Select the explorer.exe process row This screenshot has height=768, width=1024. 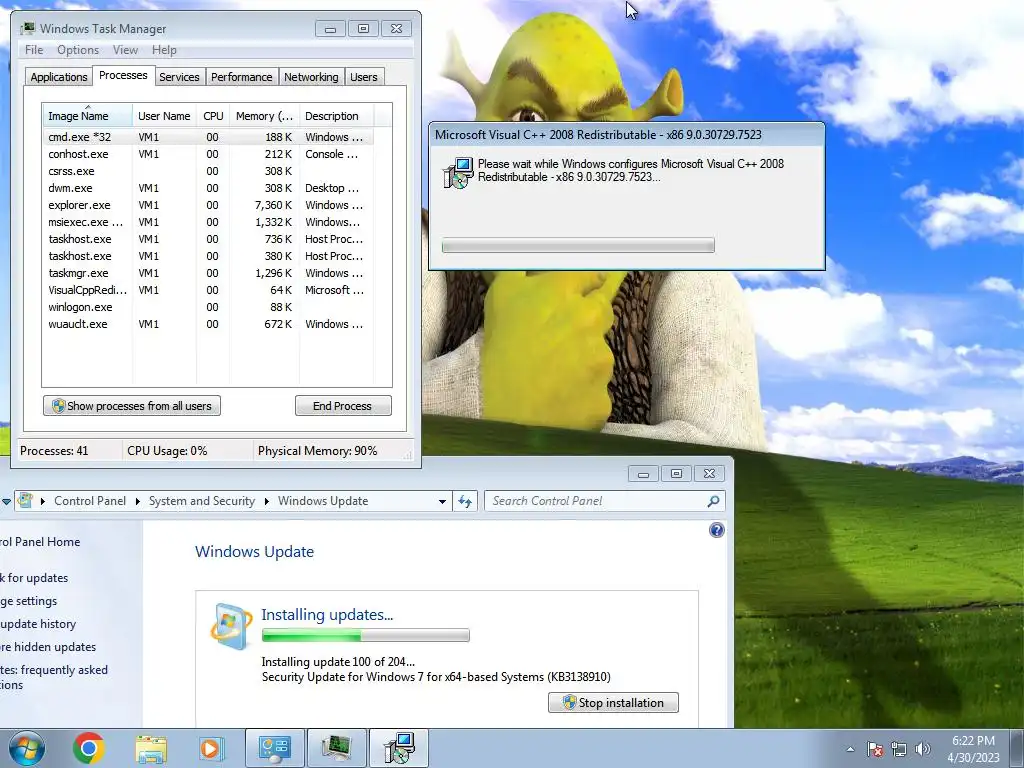[208, 205]
